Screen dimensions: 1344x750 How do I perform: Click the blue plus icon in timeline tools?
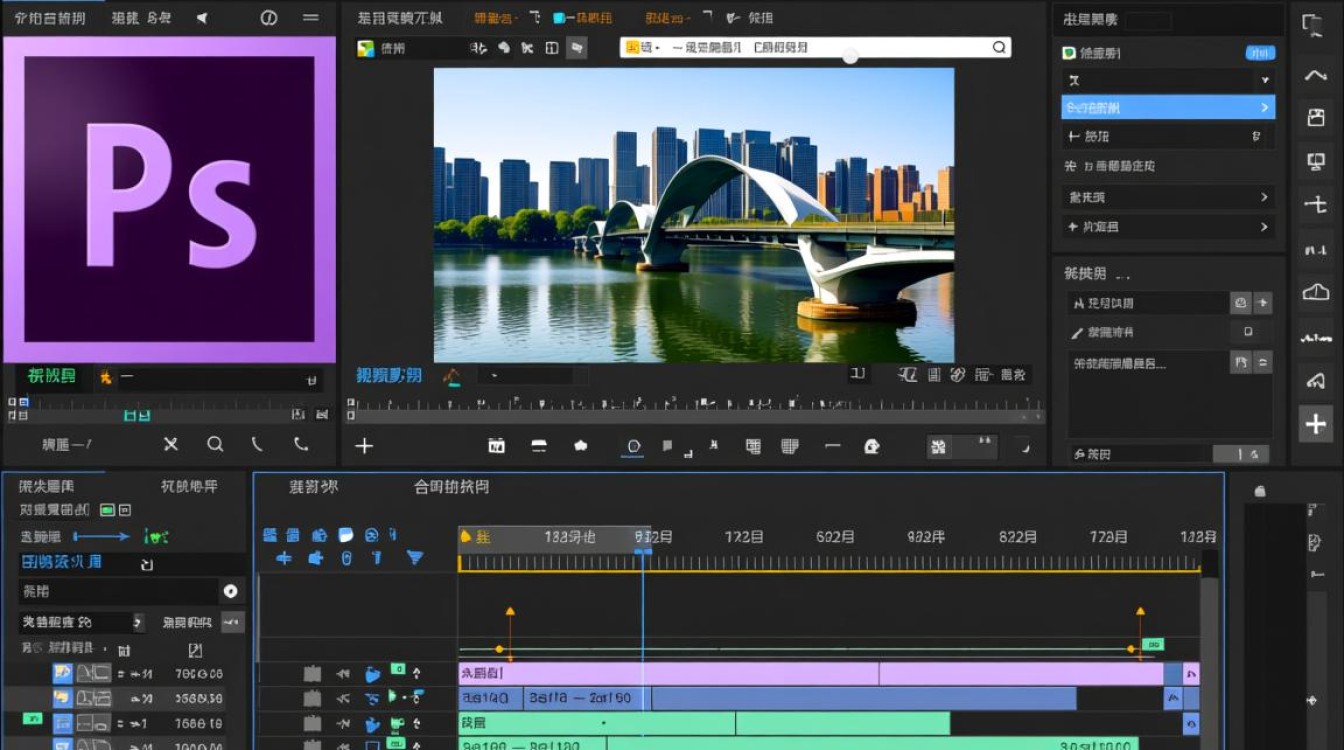[x=284, y=558]
